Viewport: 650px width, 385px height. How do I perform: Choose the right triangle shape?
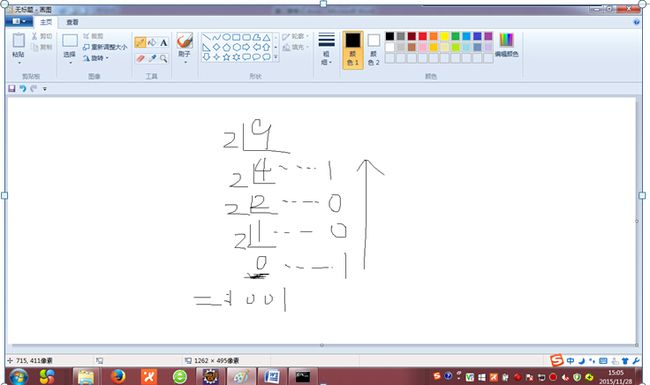tap(206, 47)
